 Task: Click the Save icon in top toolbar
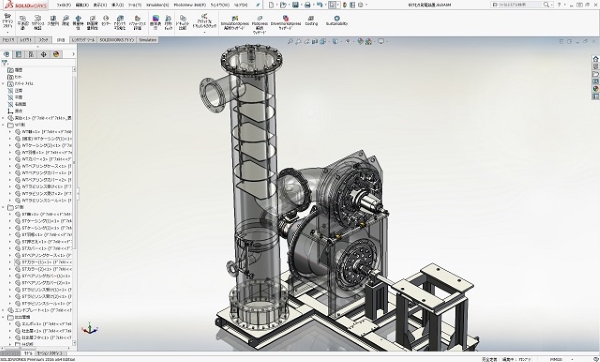click(x=295, y=5)
